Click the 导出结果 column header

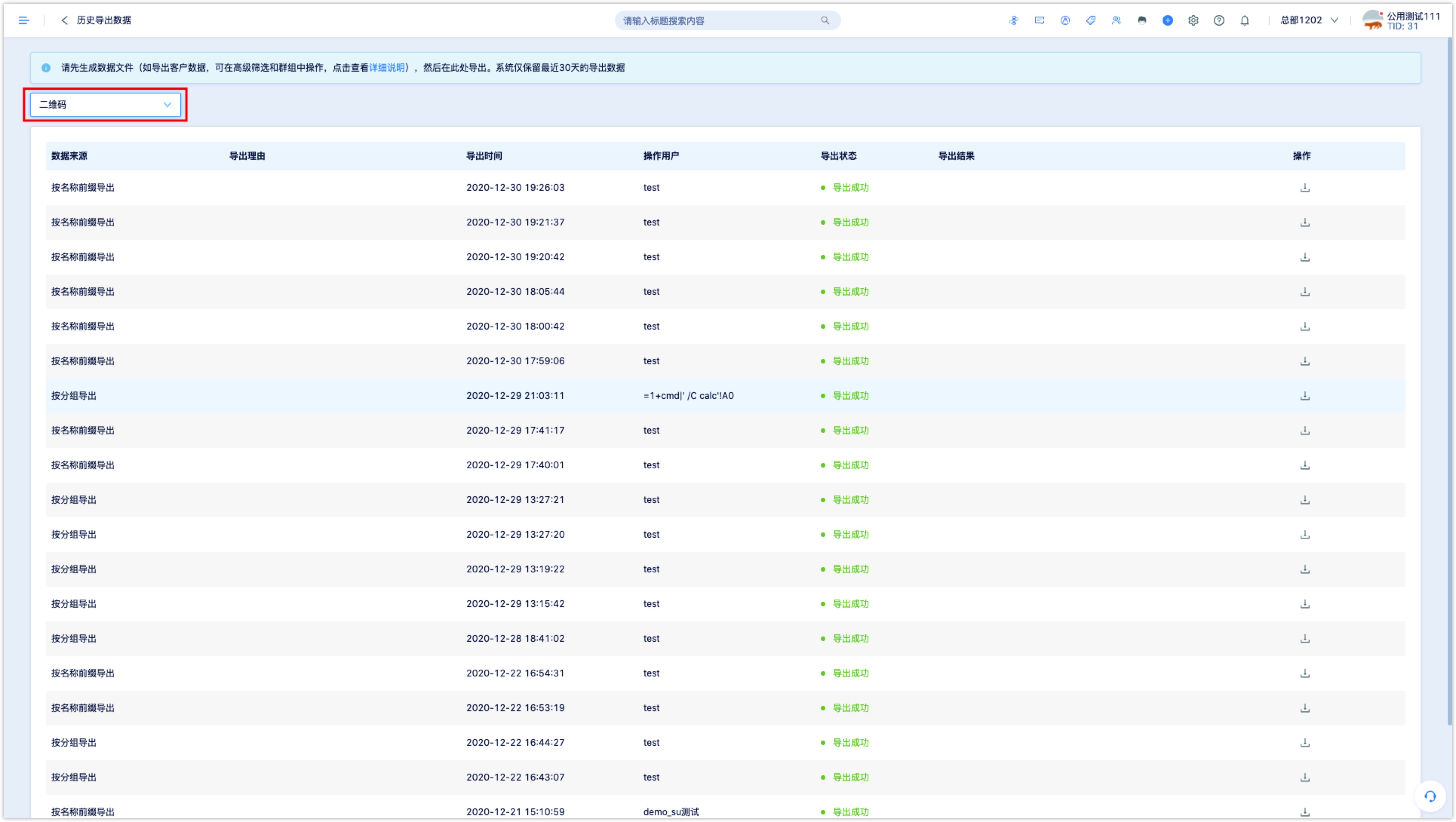click(x=956, y=156)
